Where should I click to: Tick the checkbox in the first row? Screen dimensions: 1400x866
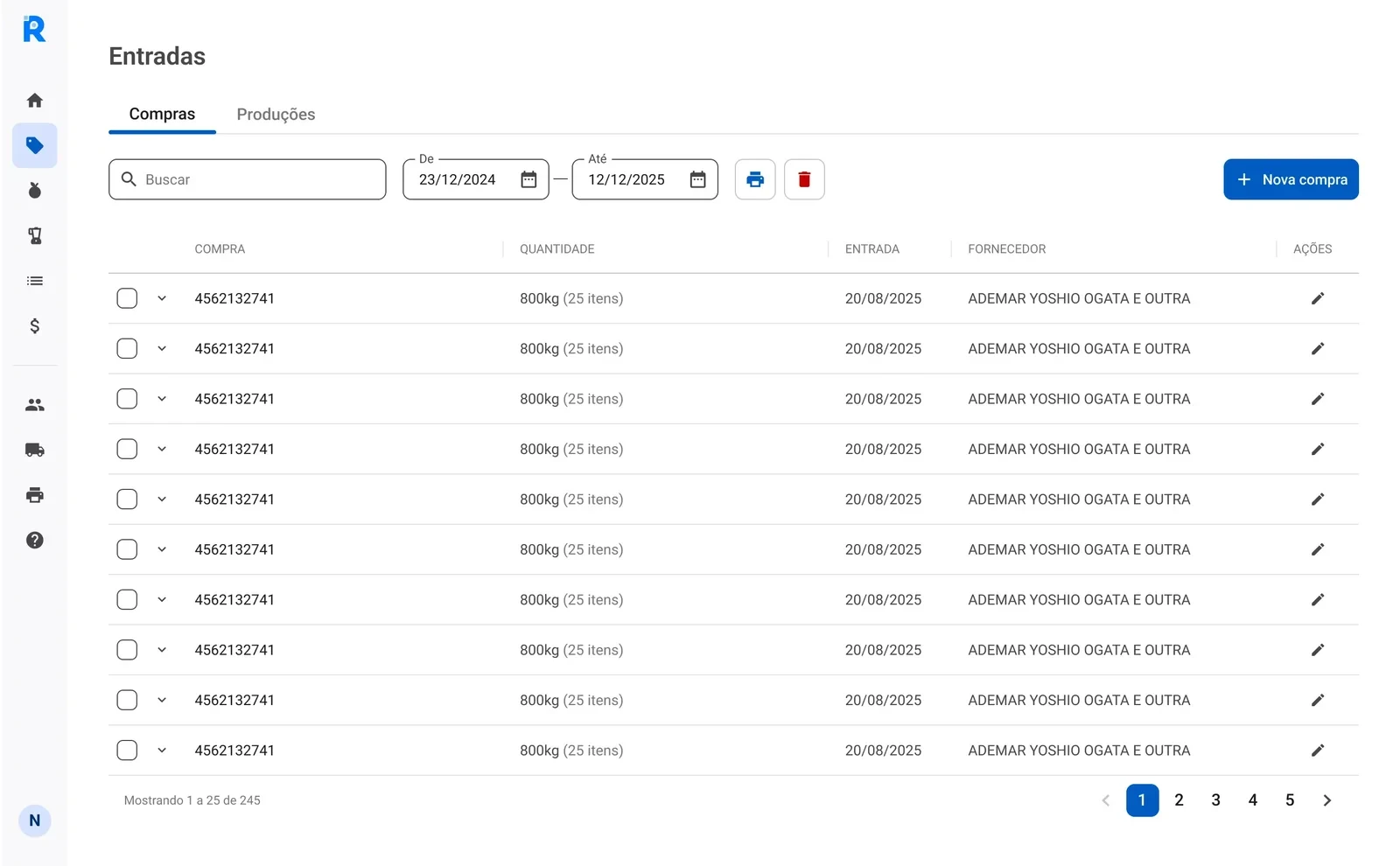pyautogui.click(x=127, y=299)
